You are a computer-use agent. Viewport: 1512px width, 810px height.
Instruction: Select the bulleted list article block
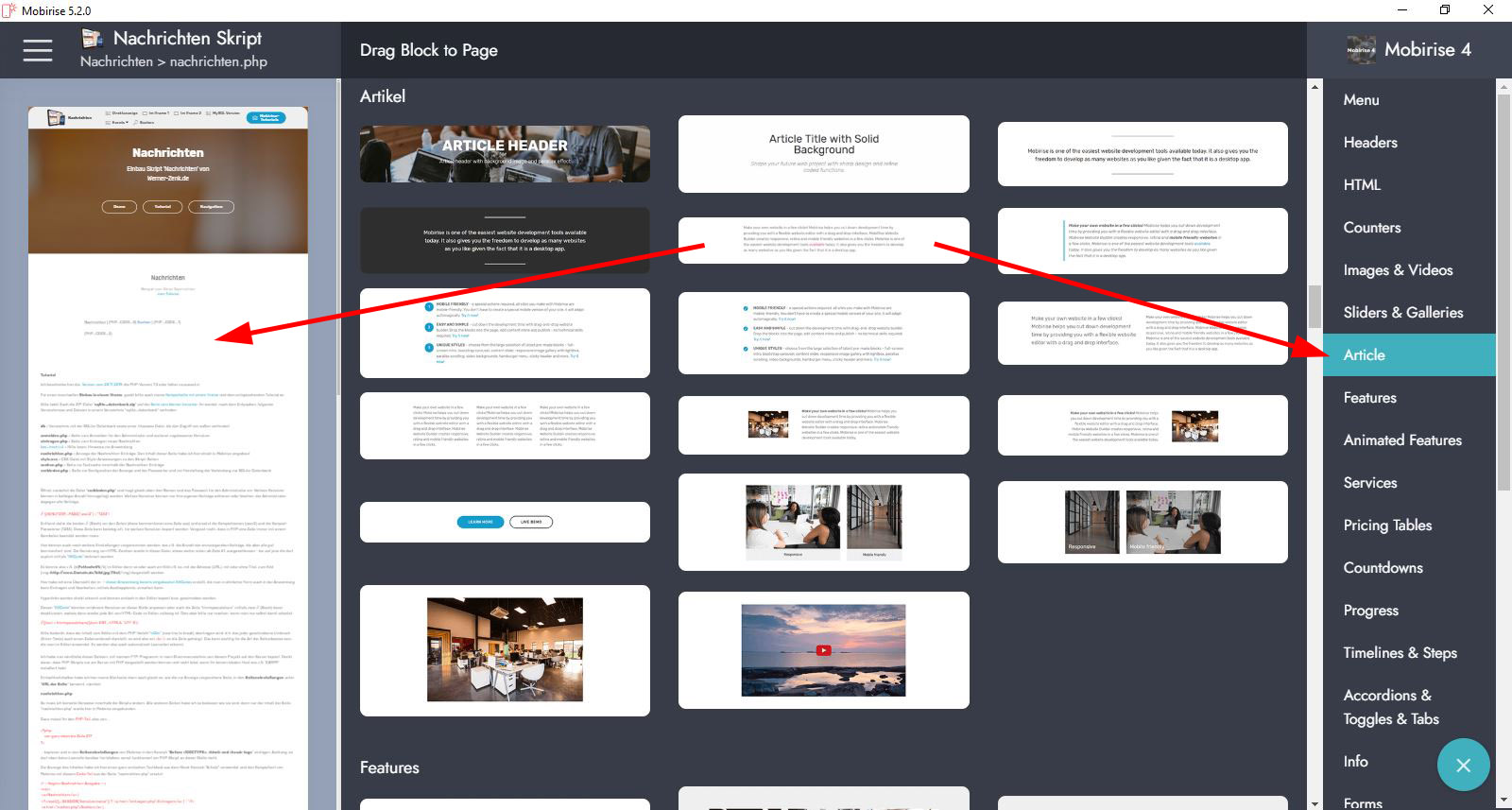(x=823, y=334)
